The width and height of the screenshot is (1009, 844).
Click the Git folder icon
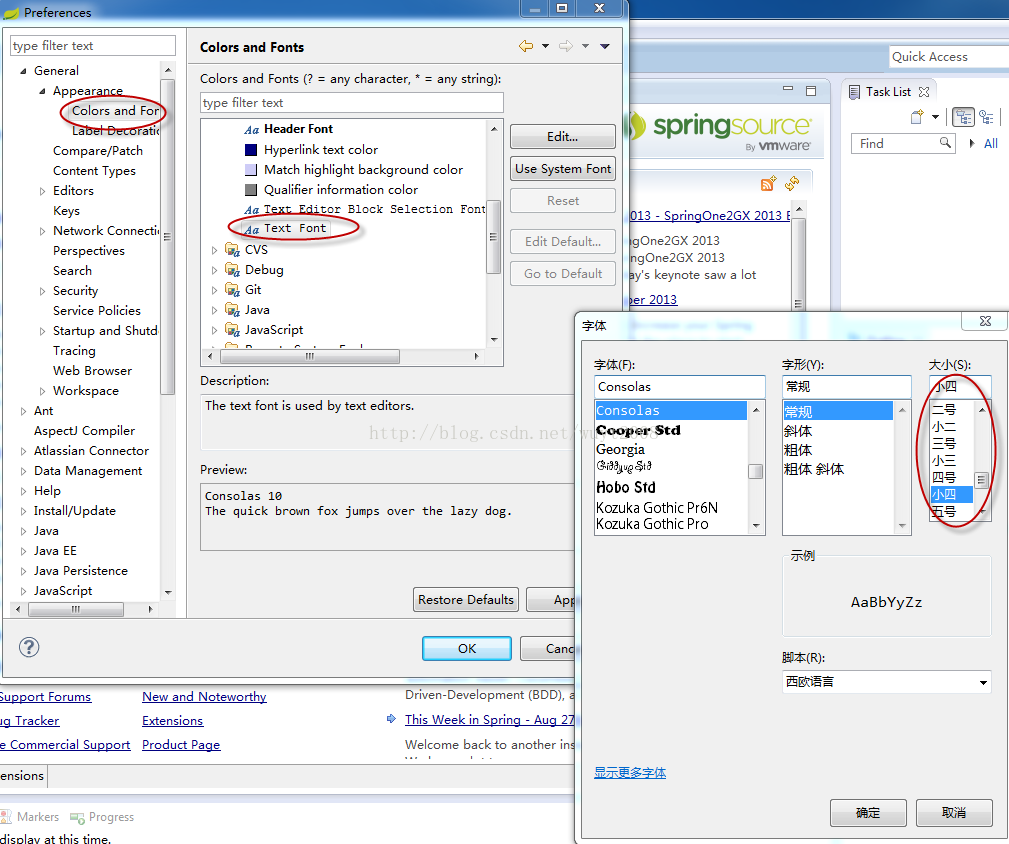[x=232, y=289]
